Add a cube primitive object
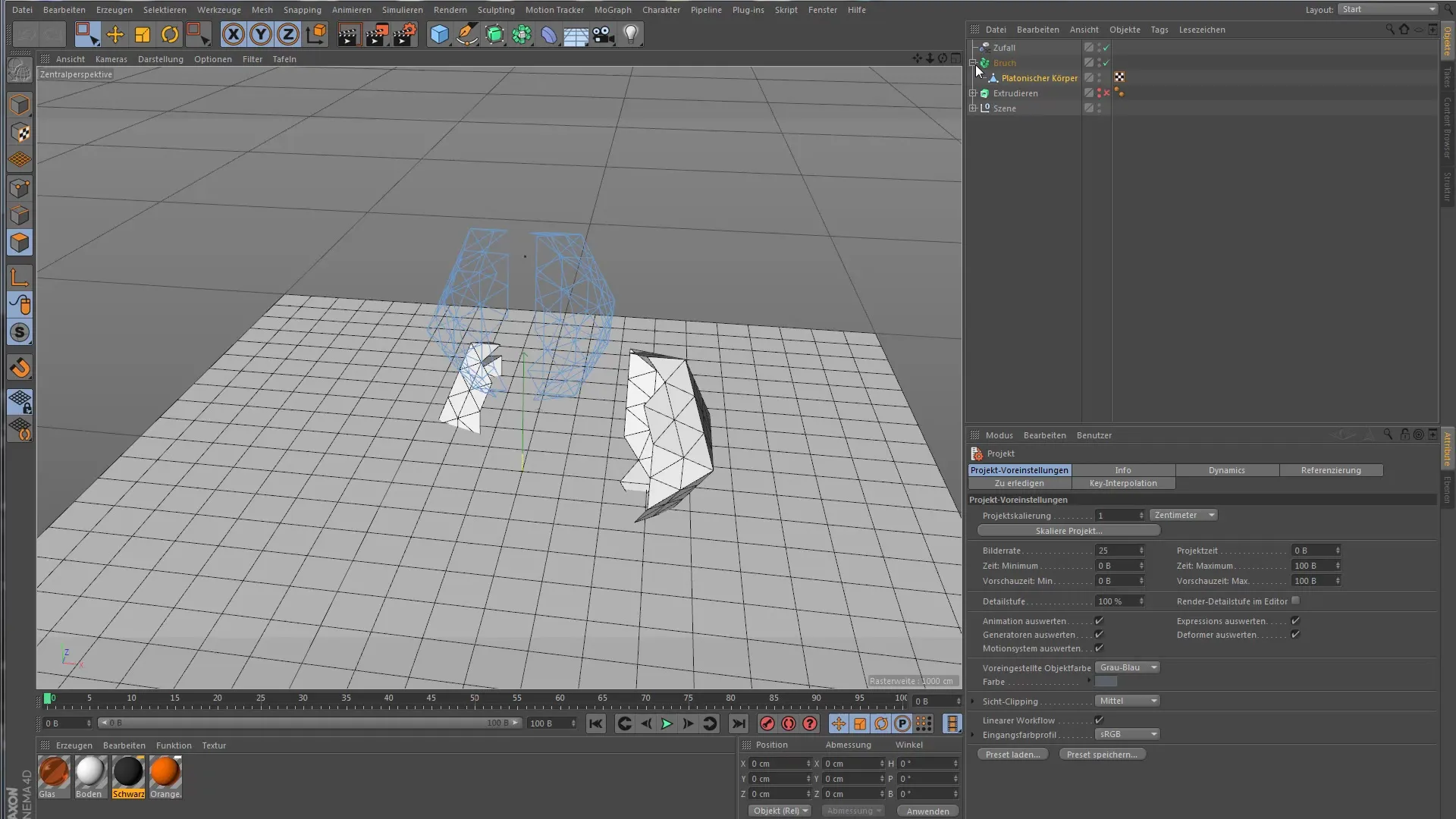The image size is (1456, 819). coord(439,34)
